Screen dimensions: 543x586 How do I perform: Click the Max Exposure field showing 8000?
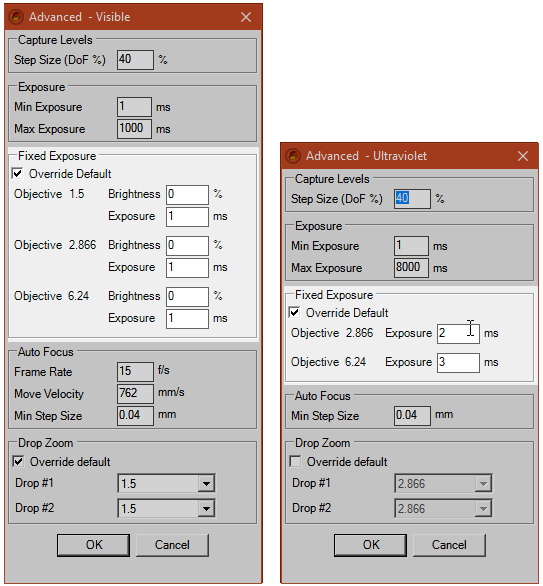click(411, 268)
